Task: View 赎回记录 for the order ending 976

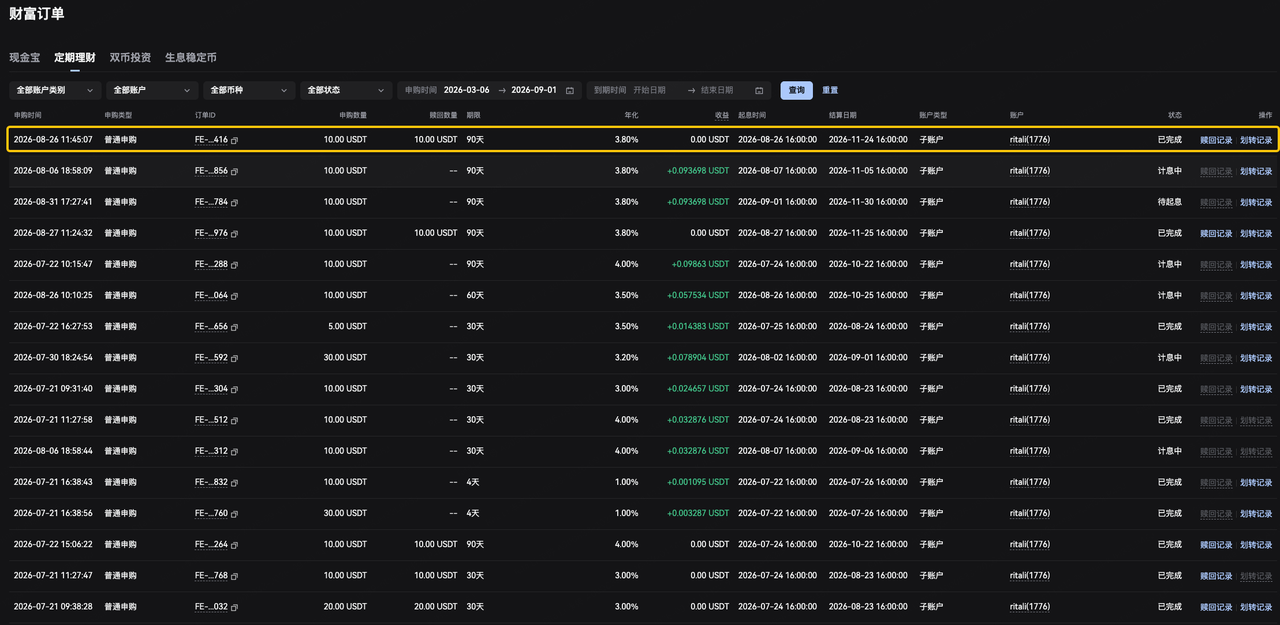Action: [1216, 233]
